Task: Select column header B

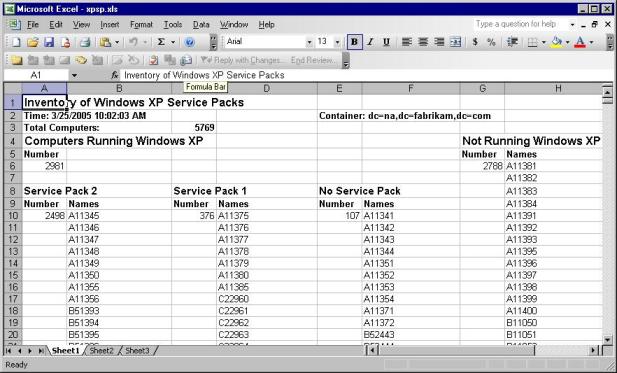Action: tap(119, 89)
